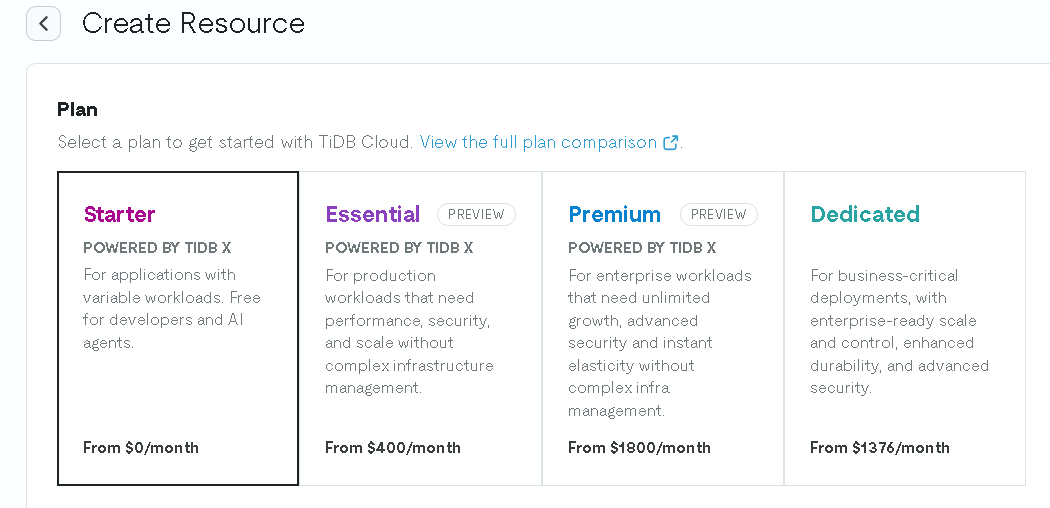Click the Dedicated plan description text

tap(899, 331)
